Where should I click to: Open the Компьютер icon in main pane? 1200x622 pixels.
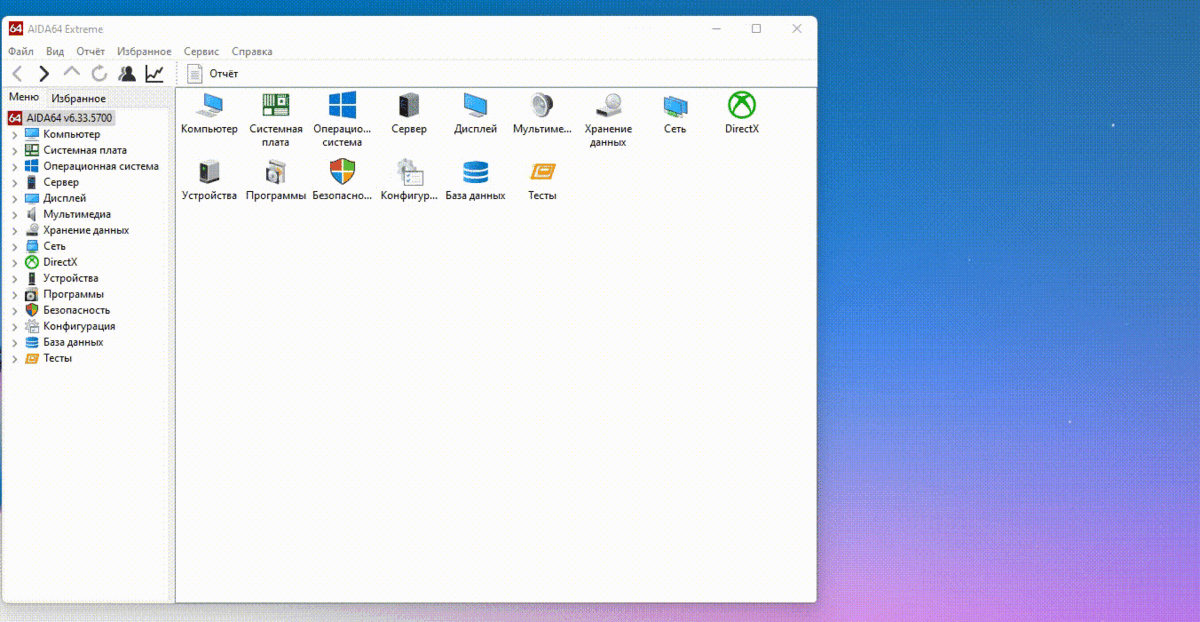pos(209,105)
